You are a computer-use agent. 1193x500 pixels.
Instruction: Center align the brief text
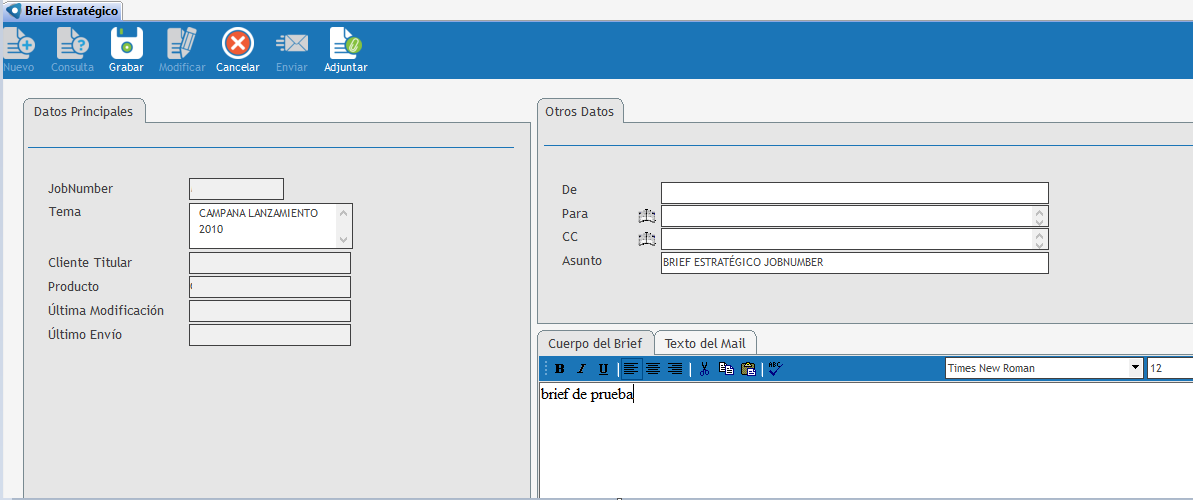click(x=653, y=369)
